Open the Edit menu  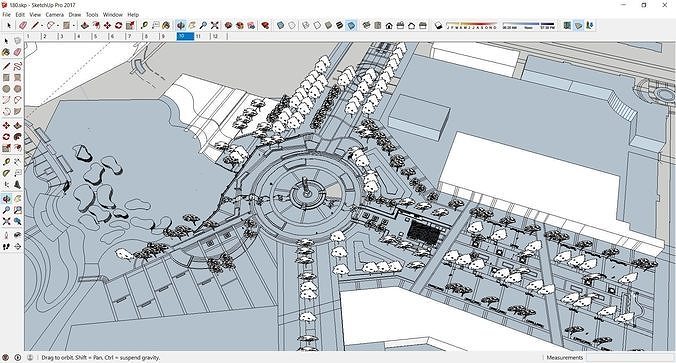pos(20,14)
